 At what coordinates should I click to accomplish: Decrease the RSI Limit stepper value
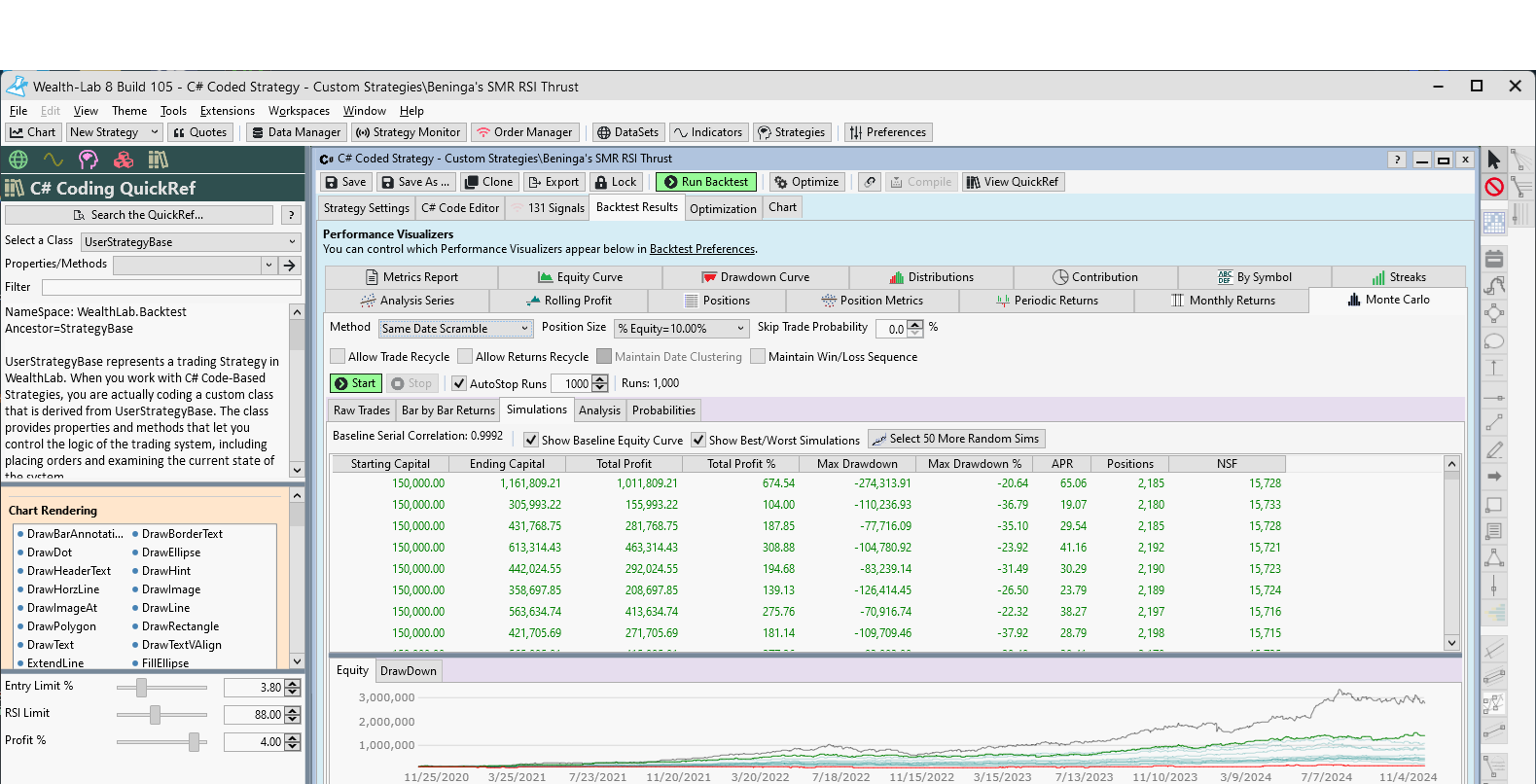(293, 719)
